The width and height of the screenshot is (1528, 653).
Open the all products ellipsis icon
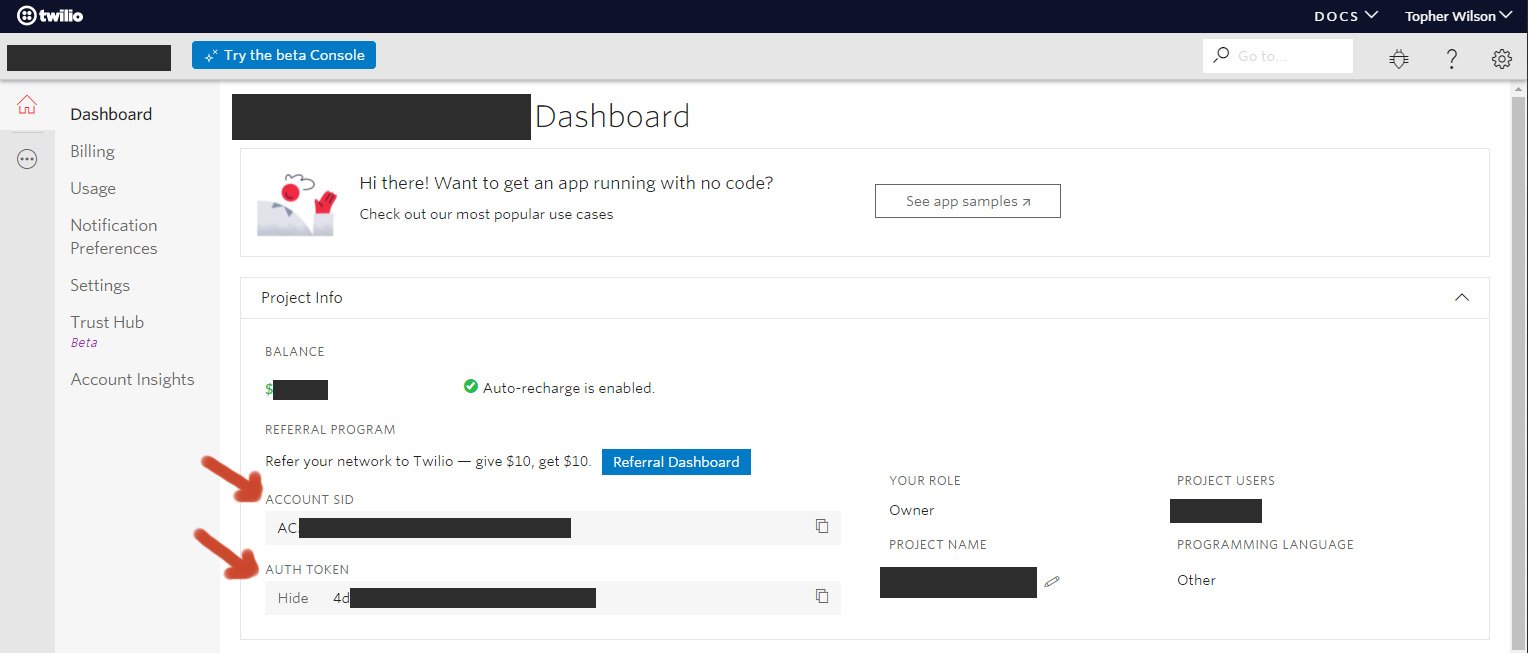tap(27, 159)
